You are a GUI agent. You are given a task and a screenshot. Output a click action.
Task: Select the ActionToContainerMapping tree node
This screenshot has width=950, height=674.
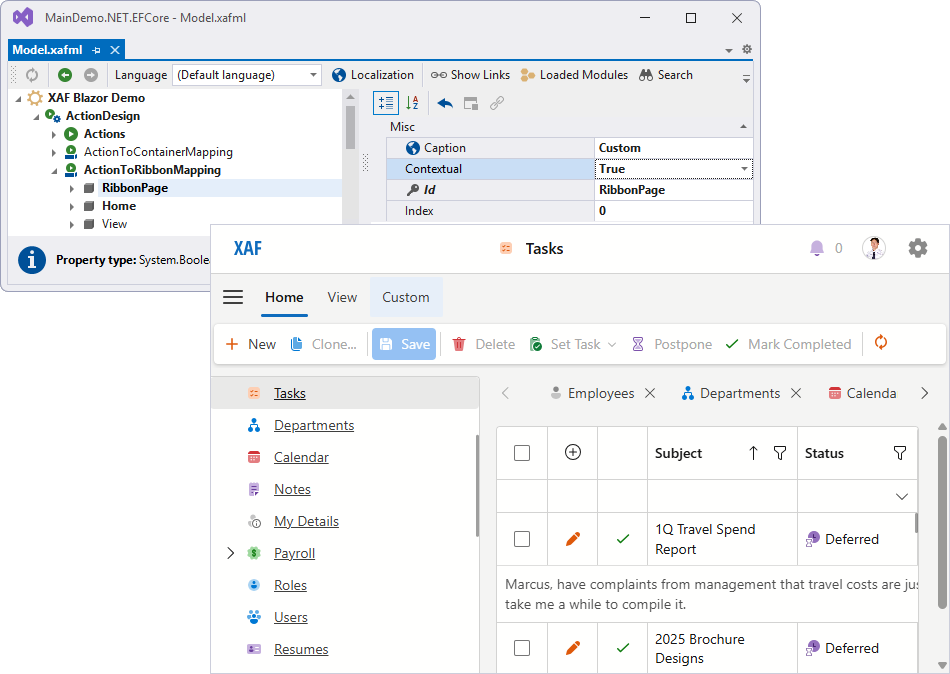tap(158, 152)
